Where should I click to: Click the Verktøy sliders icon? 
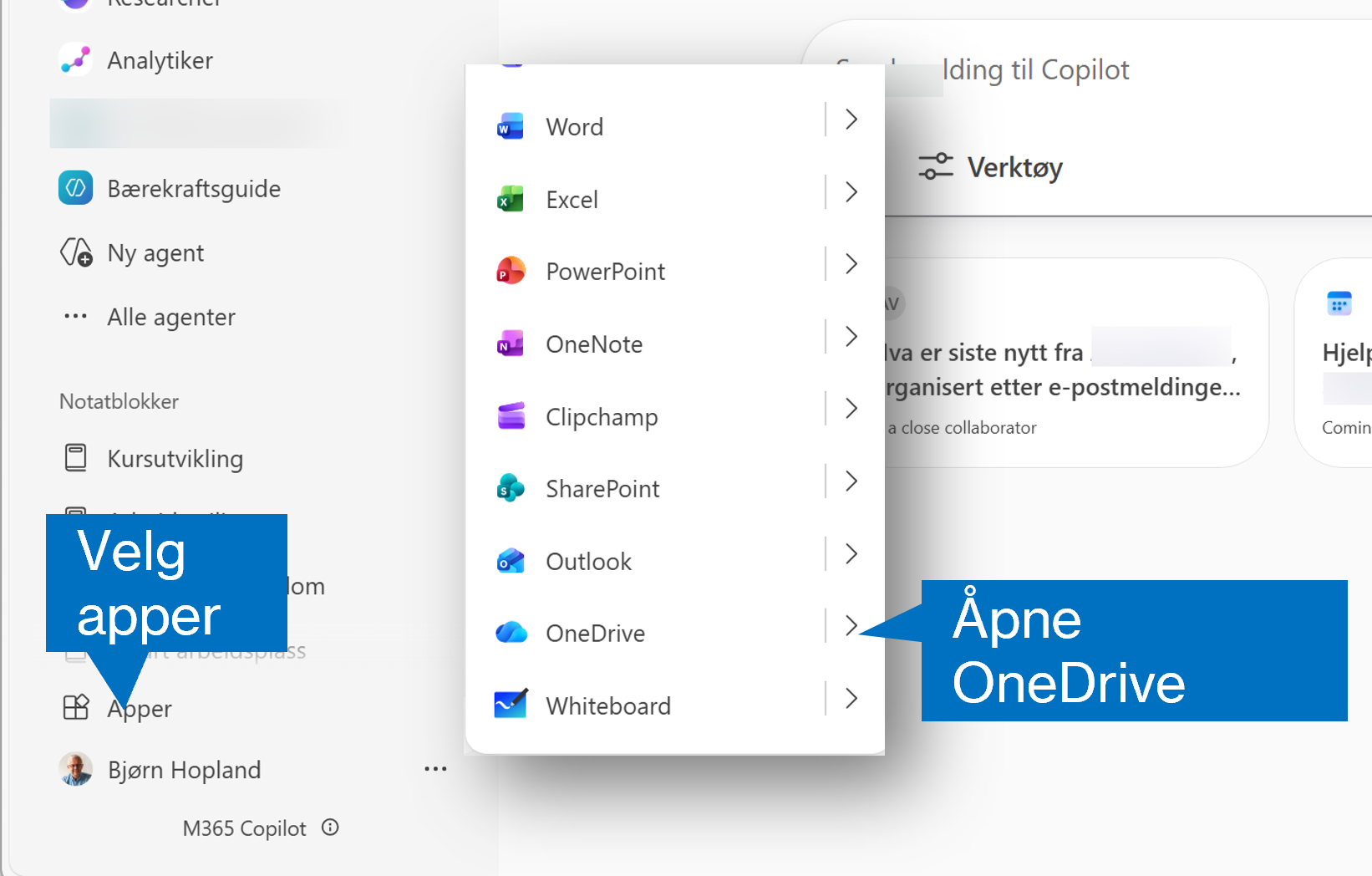click(x=936, y=166)
